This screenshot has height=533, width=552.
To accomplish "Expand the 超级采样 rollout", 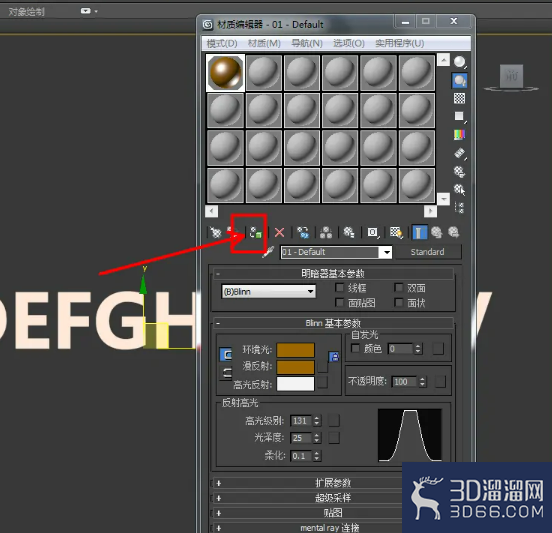I will click(x=333, y=498).
